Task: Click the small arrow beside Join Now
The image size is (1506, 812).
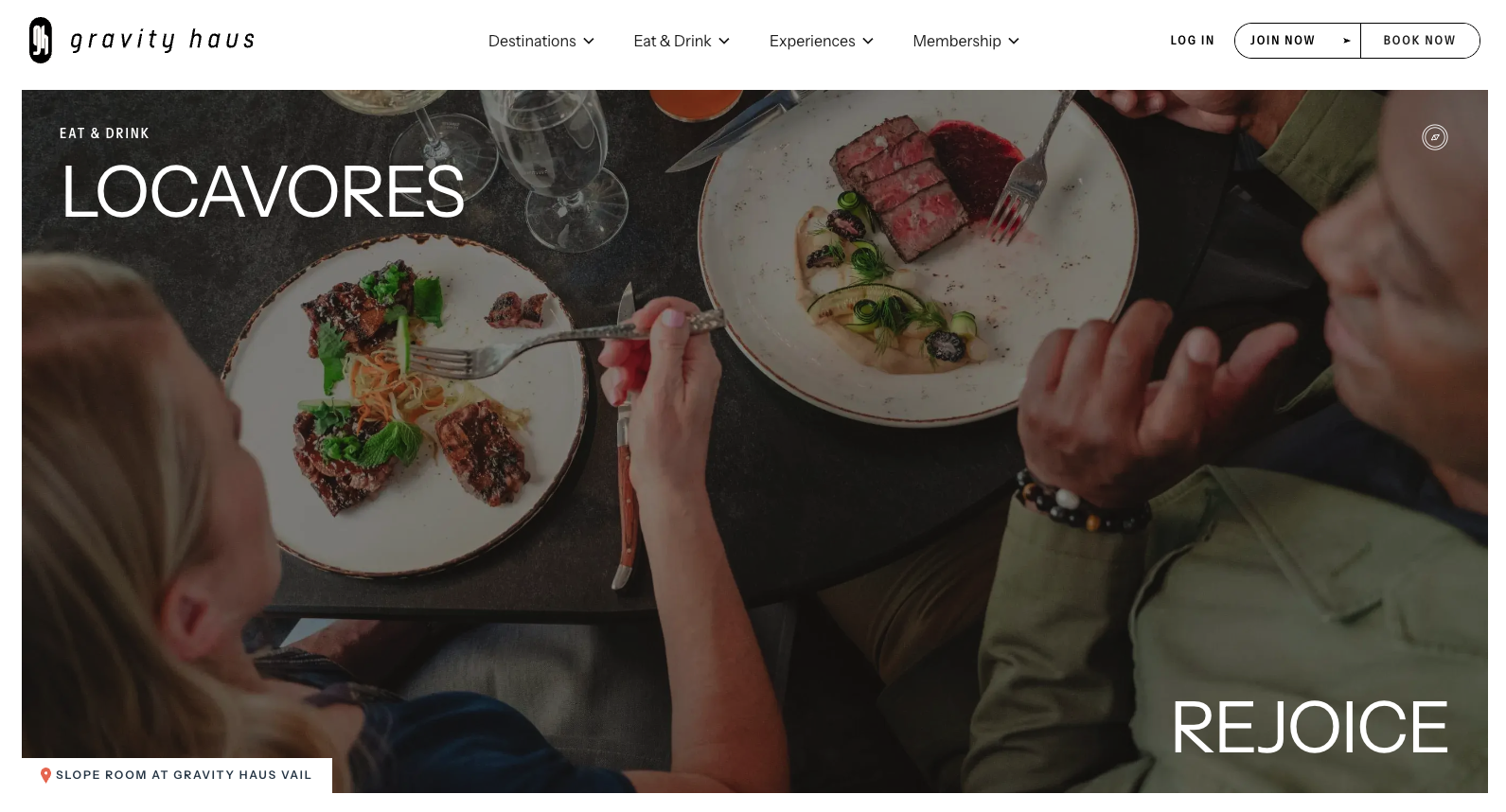Action: coord(1346,41)
